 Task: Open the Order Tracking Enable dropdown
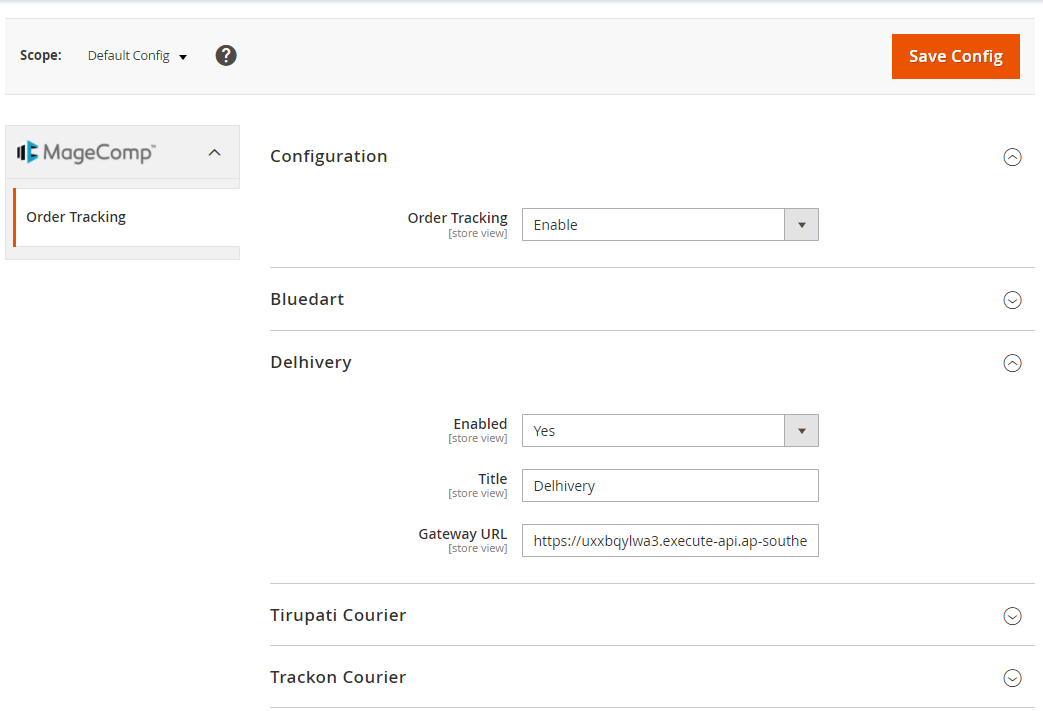670,225
